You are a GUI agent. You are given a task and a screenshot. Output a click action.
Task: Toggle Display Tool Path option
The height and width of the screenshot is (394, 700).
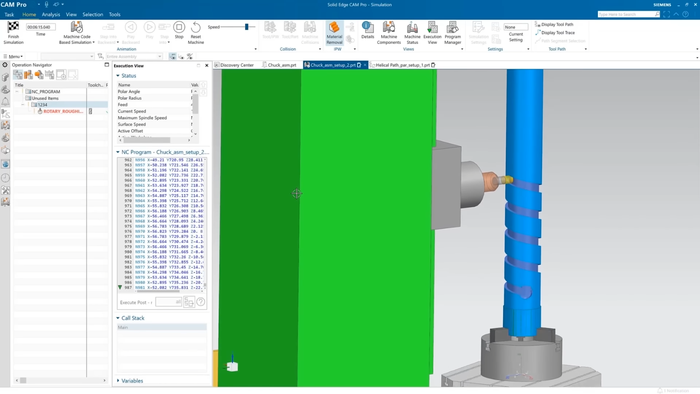(554, 25)
